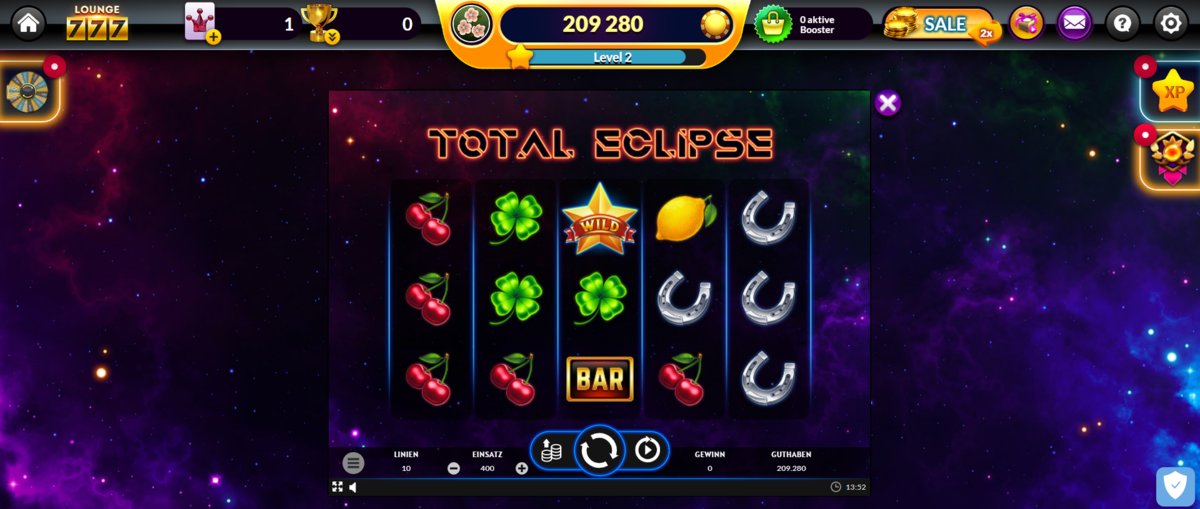Viewport: 1200px width, 509px height.
Task: Decrease Einsatz with the minus button
Action: point(453,468)
